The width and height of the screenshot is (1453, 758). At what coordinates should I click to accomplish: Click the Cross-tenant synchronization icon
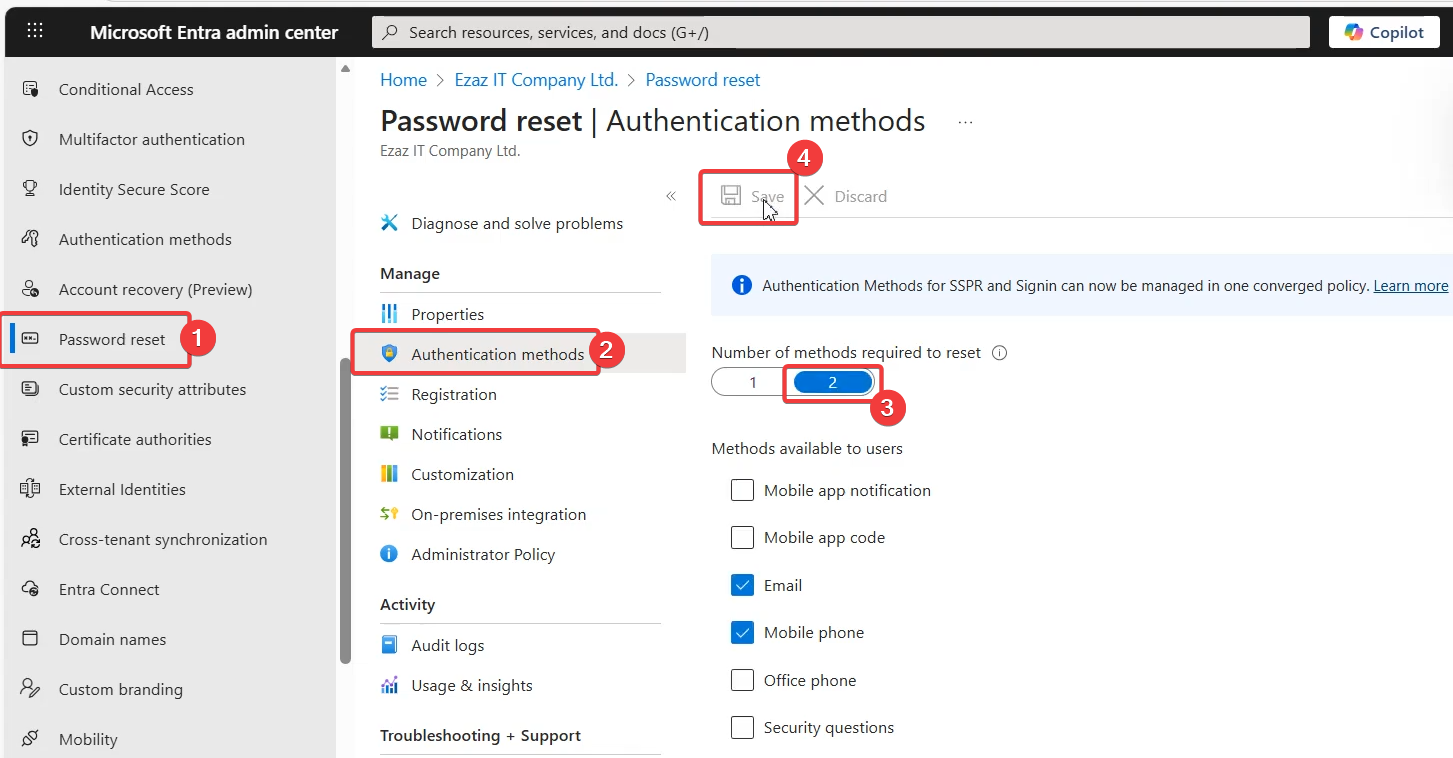[30, 539]
